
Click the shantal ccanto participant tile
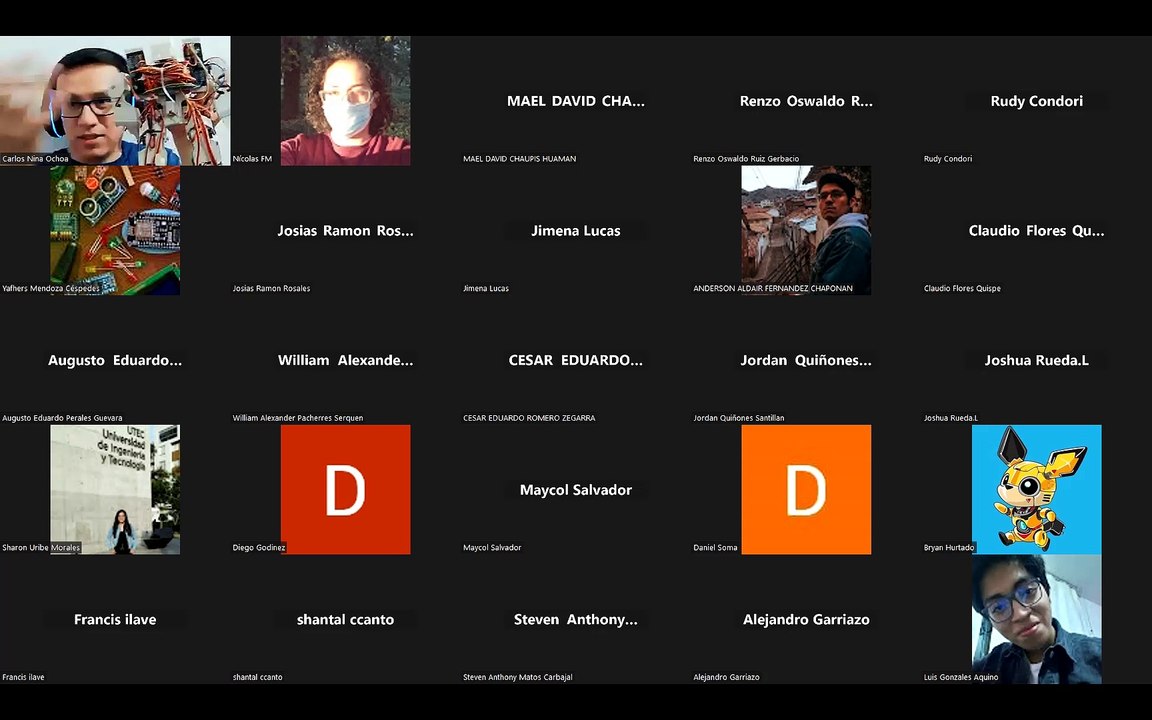pyautogui.click(x=345, y=619)
